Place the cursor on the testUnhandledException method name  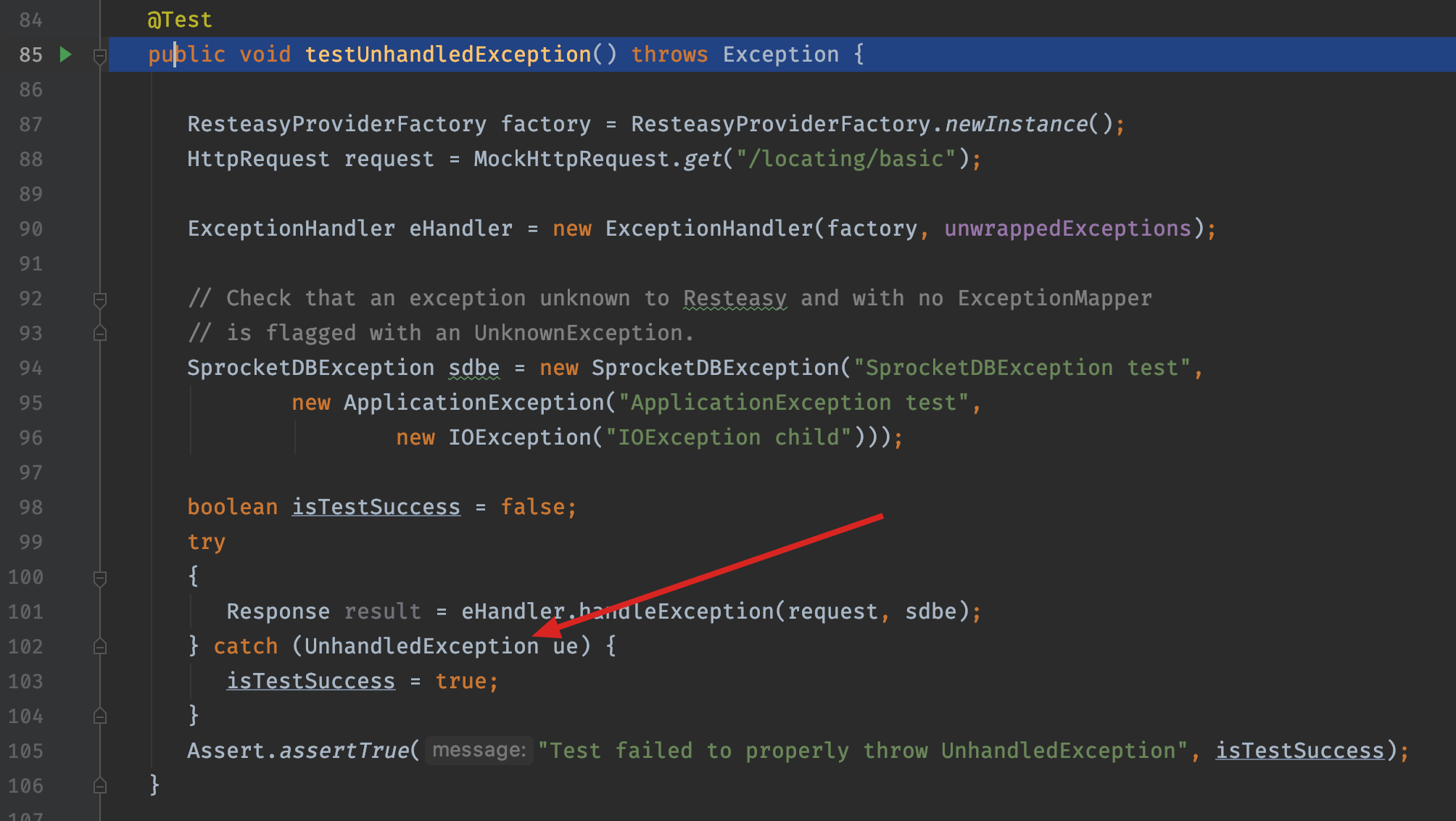tap(447, 54)
